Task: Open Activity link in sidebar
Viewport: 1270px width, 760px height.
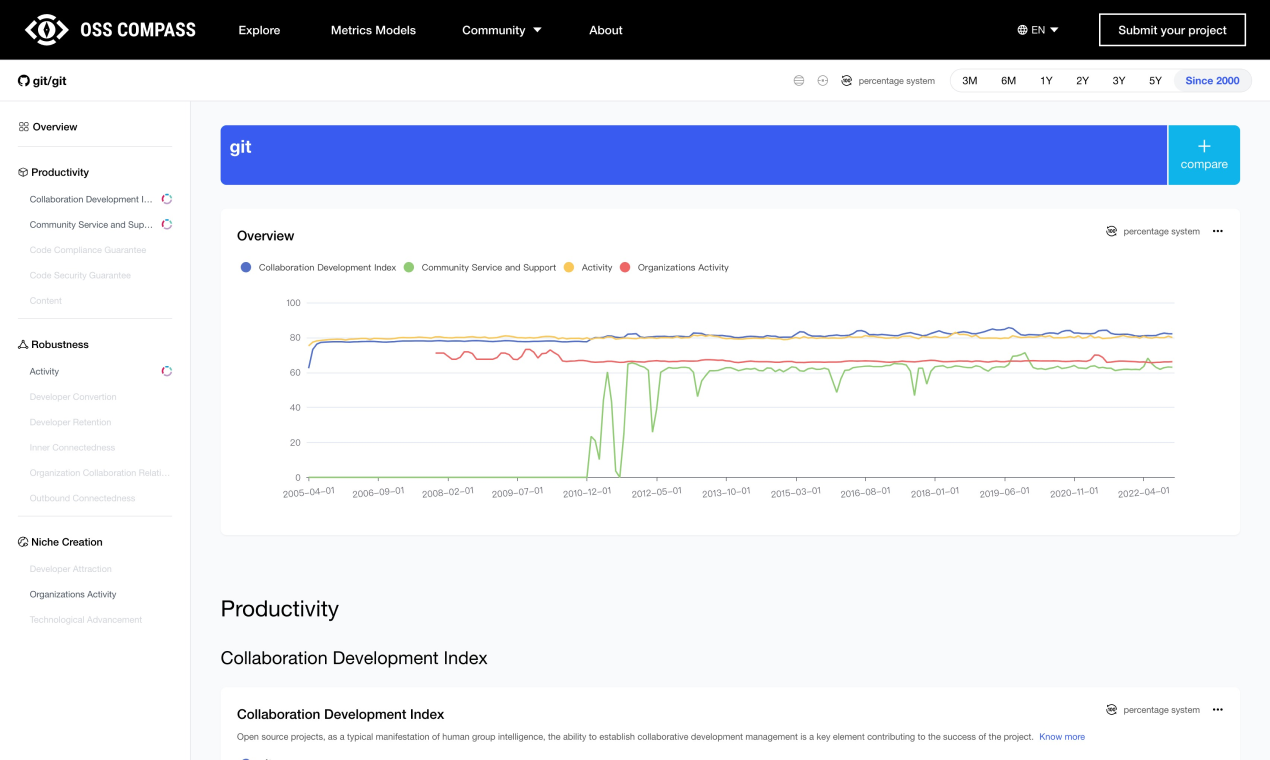Action: pos(44,371)
